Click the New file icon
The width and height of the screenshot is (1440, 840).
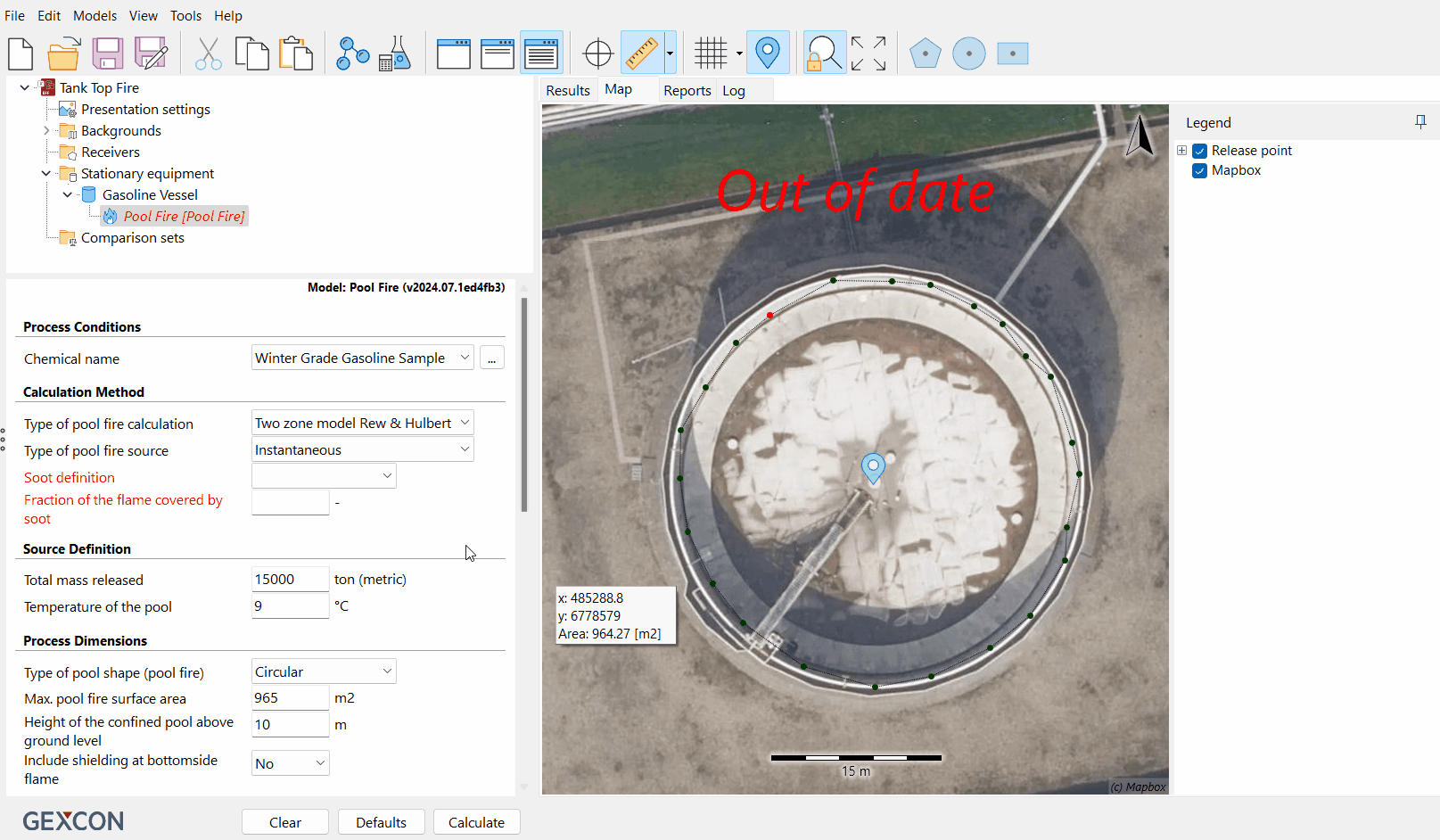[x=21, y=54]
